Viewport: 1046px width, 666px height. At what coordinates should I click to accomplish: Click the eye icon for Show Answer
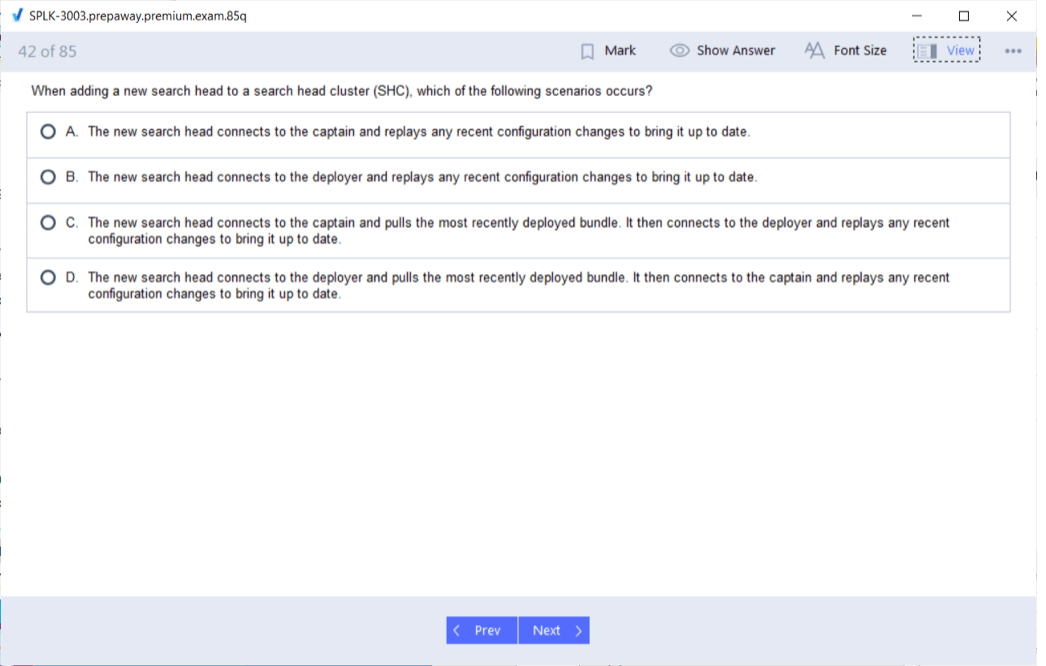coord(679,51)
